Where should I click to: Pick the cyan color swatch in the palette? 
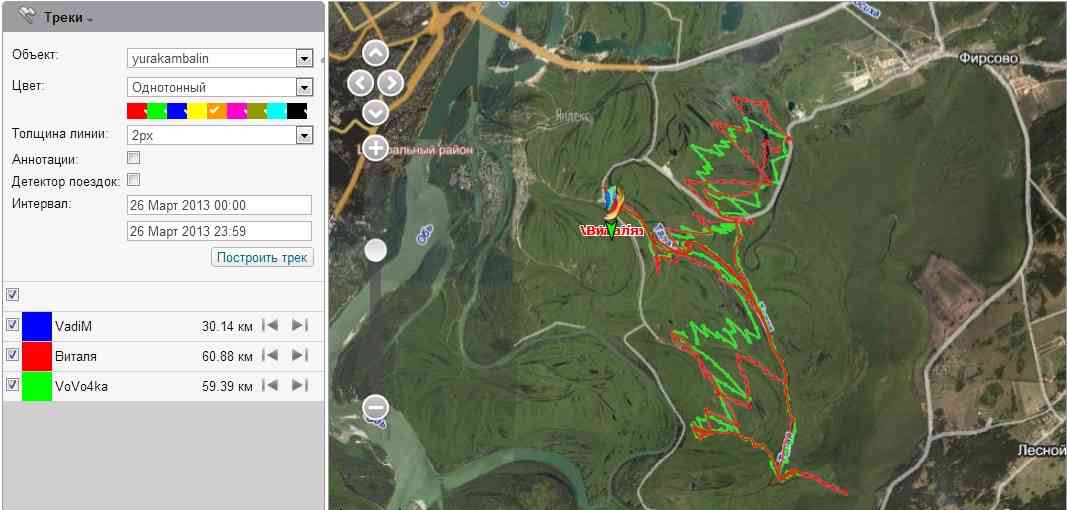click(277, 111)
